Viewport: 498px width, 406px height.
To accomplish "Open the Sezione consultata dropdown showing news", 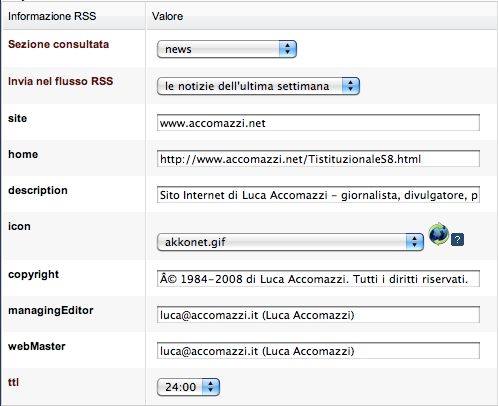I will (227, 49).
